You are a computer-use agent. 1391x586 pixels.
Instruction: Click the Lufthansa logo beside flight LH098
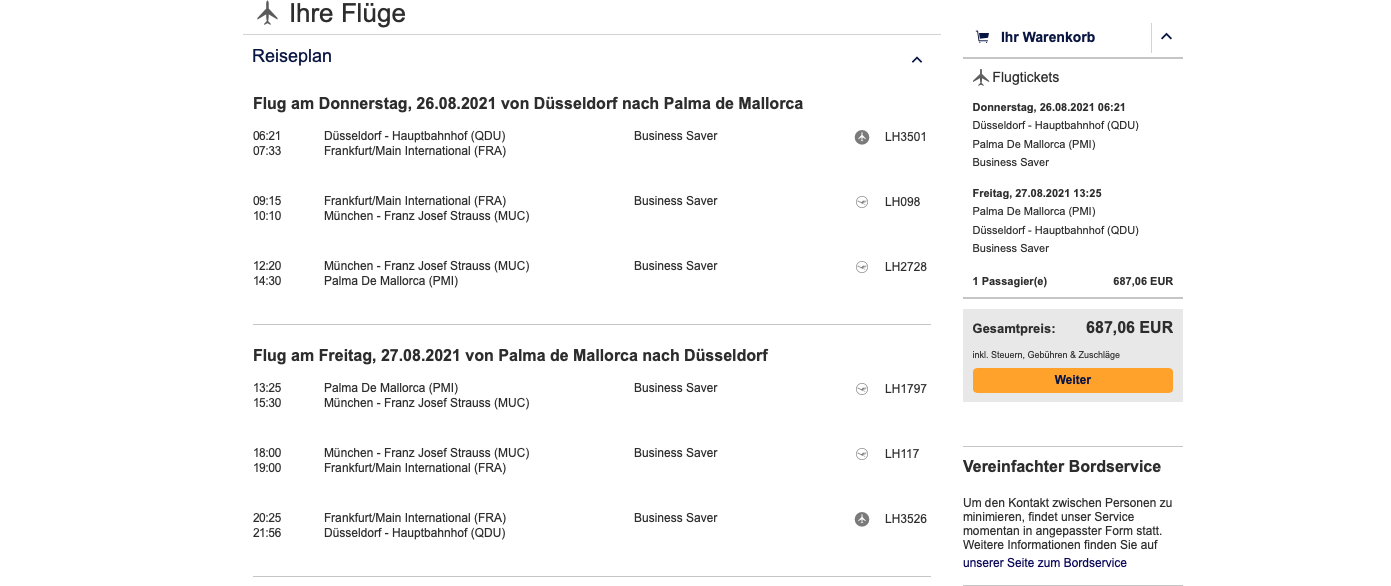point(862,202)
